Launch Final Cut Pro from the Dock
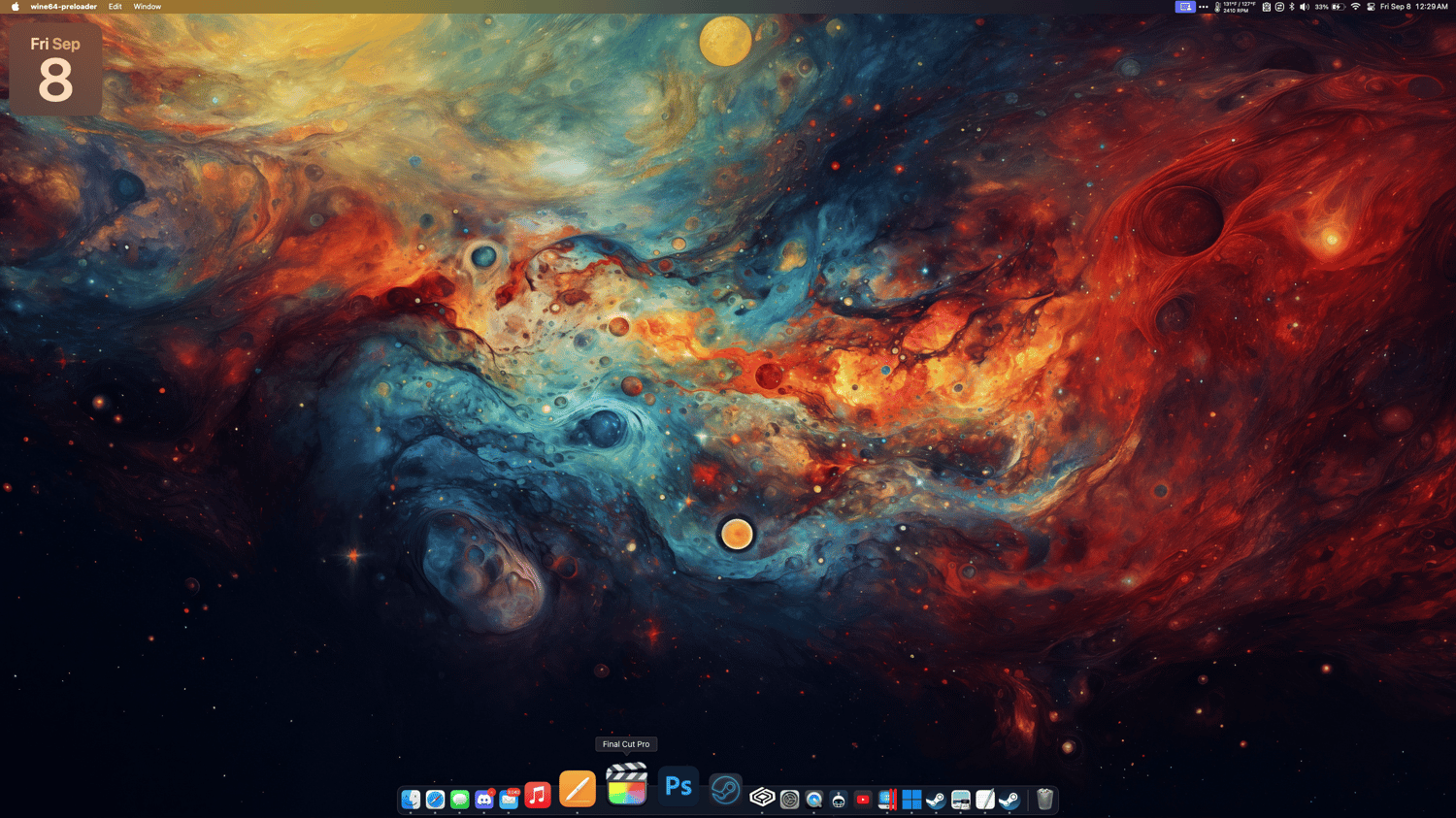This screenshot has height=818, width=1456. pos(627,784)
